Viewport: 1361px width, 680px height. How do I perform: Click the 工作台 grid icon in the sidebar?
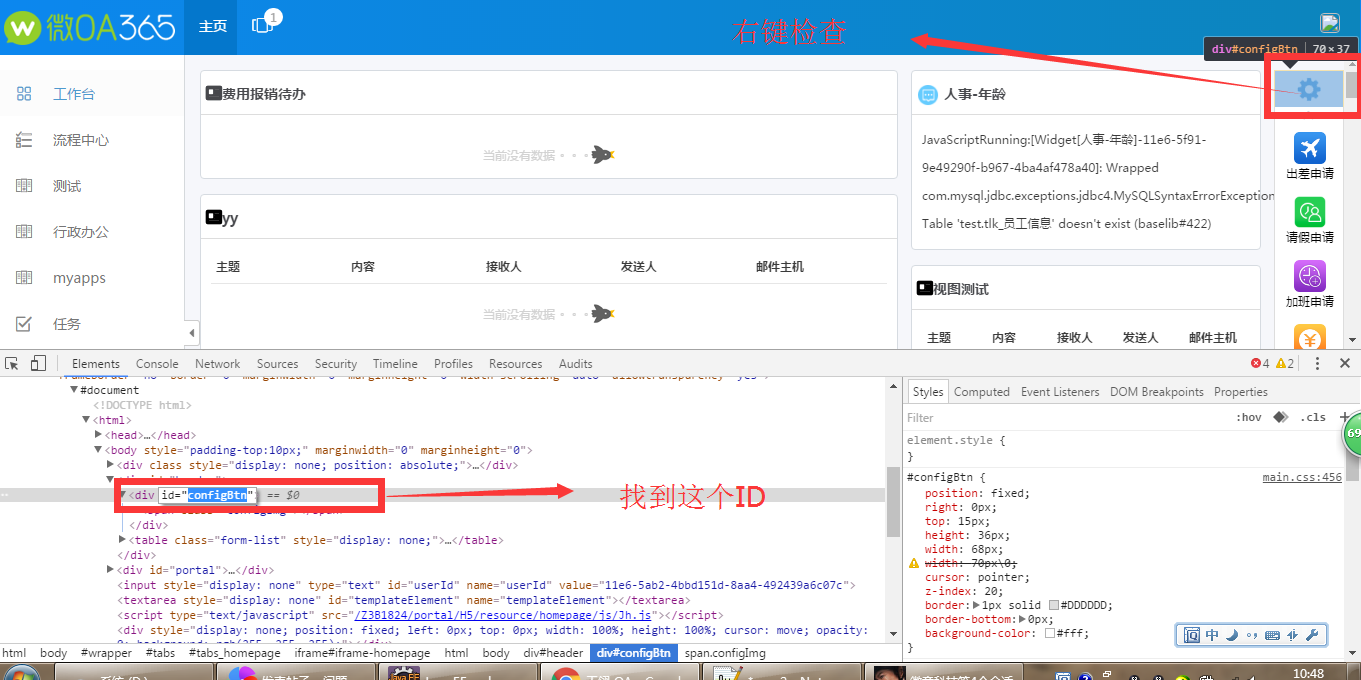[x=25, y=94]
